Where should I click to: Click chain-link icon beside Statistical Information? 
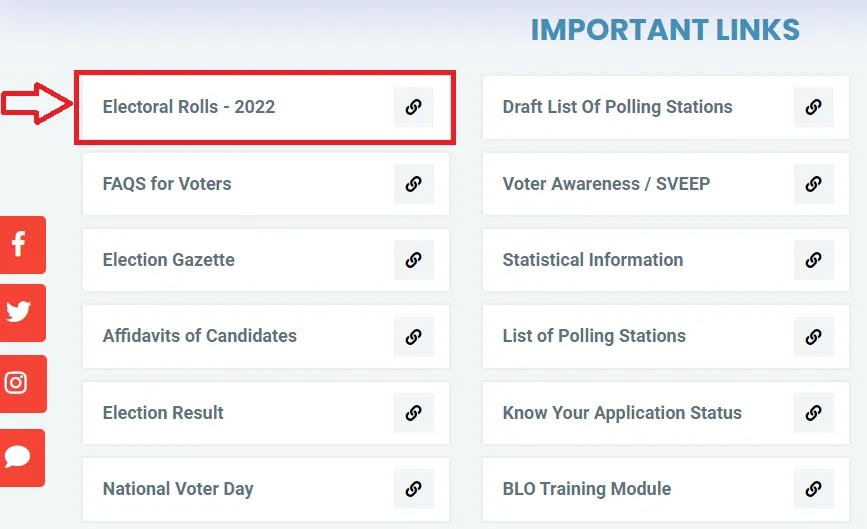(x=813, y=260)
